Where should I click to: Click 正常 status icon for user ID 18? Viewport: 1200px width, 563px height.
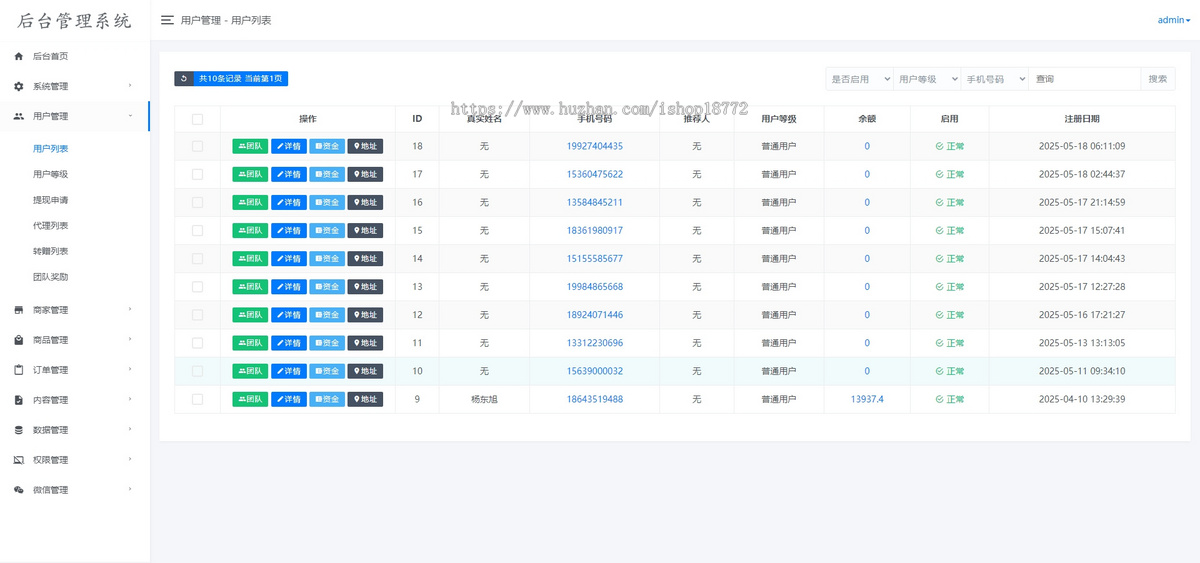click(x=939, y=146)
